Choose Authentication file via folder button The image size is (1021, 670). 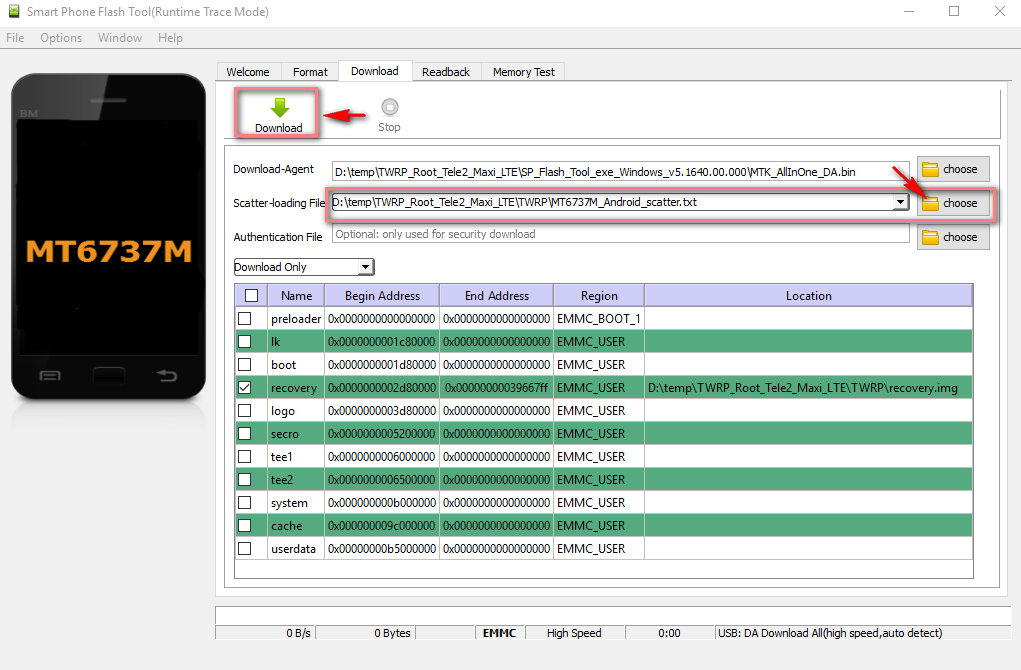(x=953, y=237)
